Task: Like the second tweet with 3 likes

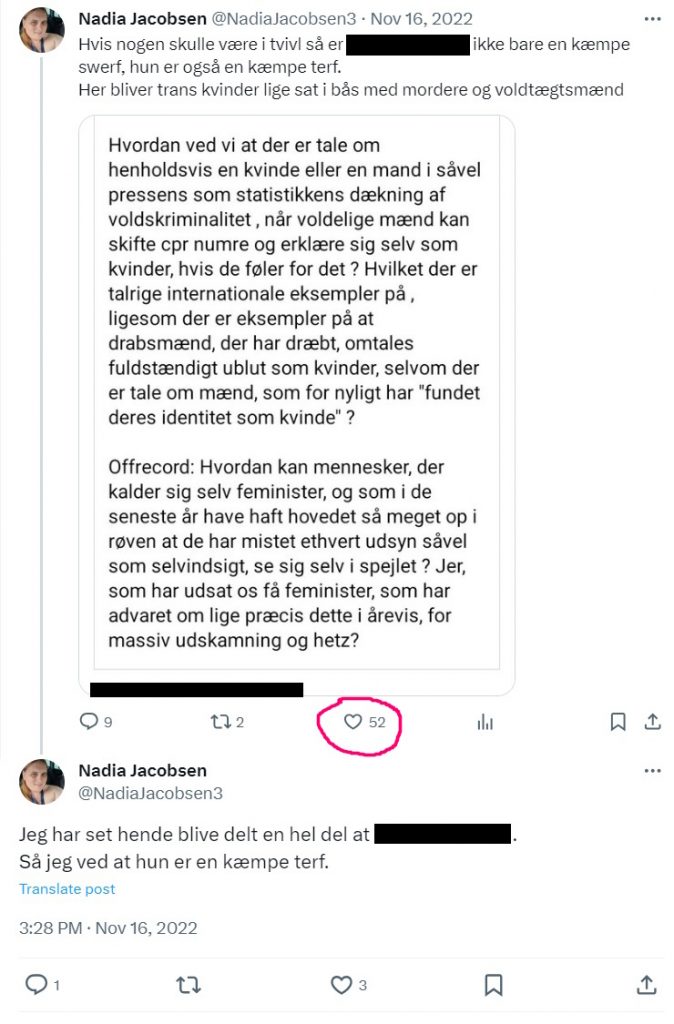Action: 341,984
